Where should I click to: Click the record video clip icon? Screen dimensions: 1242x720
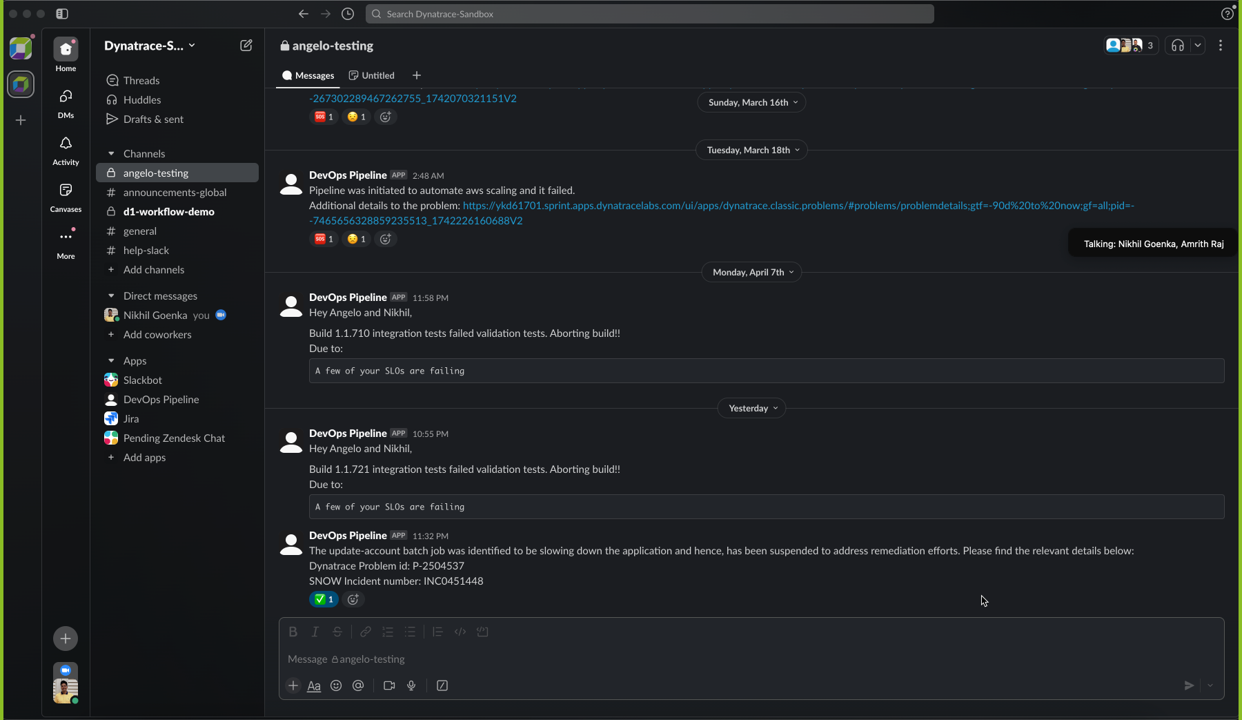click(x=389, y=686)
